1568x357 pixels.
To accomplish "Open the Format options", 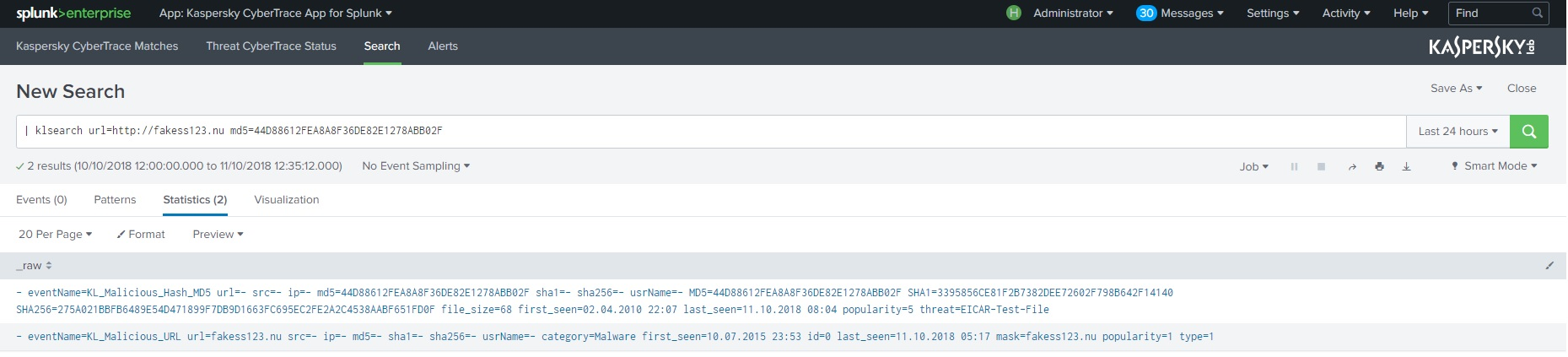I will pyautogui.click(x=141, y=235).
